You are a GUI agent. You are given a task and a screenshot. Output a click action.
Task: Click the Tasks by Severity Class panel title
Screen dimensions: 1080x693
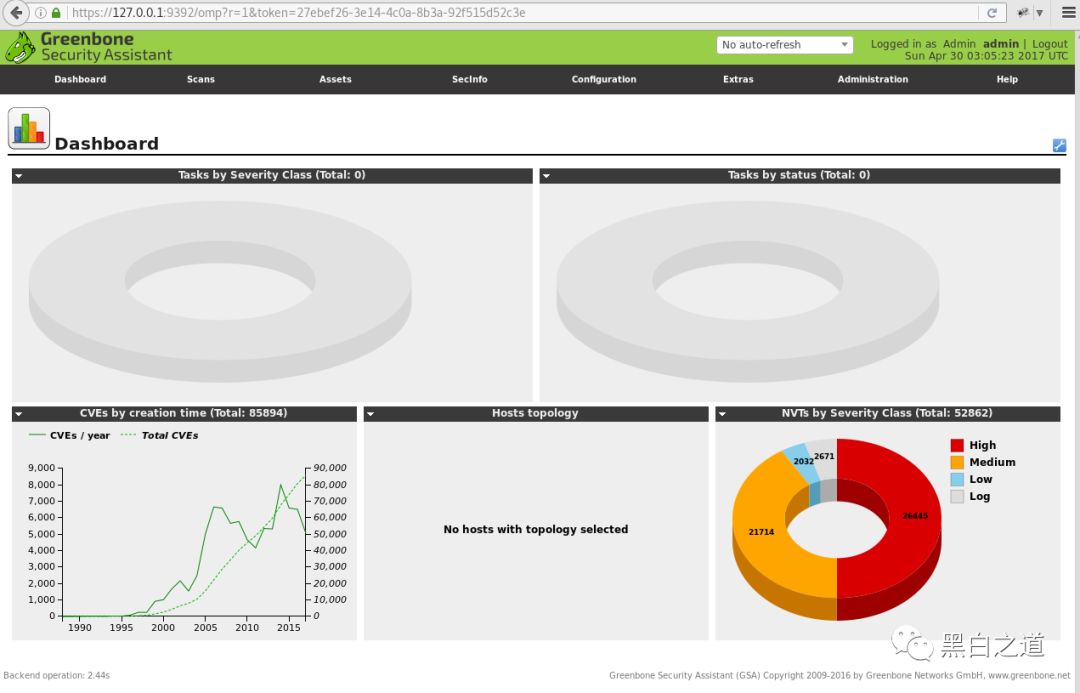pyautogui.click(x=271, y=175)
